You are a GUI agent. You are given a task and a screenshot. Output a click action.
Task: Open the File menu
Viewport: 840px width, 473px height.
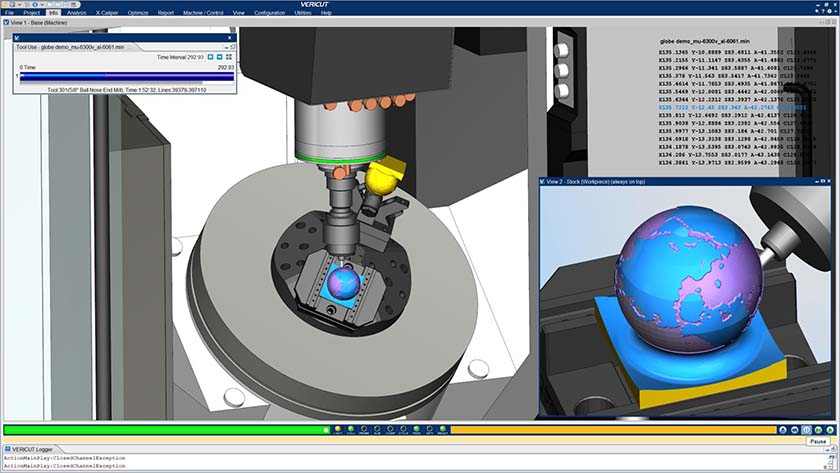coord(9,13)
